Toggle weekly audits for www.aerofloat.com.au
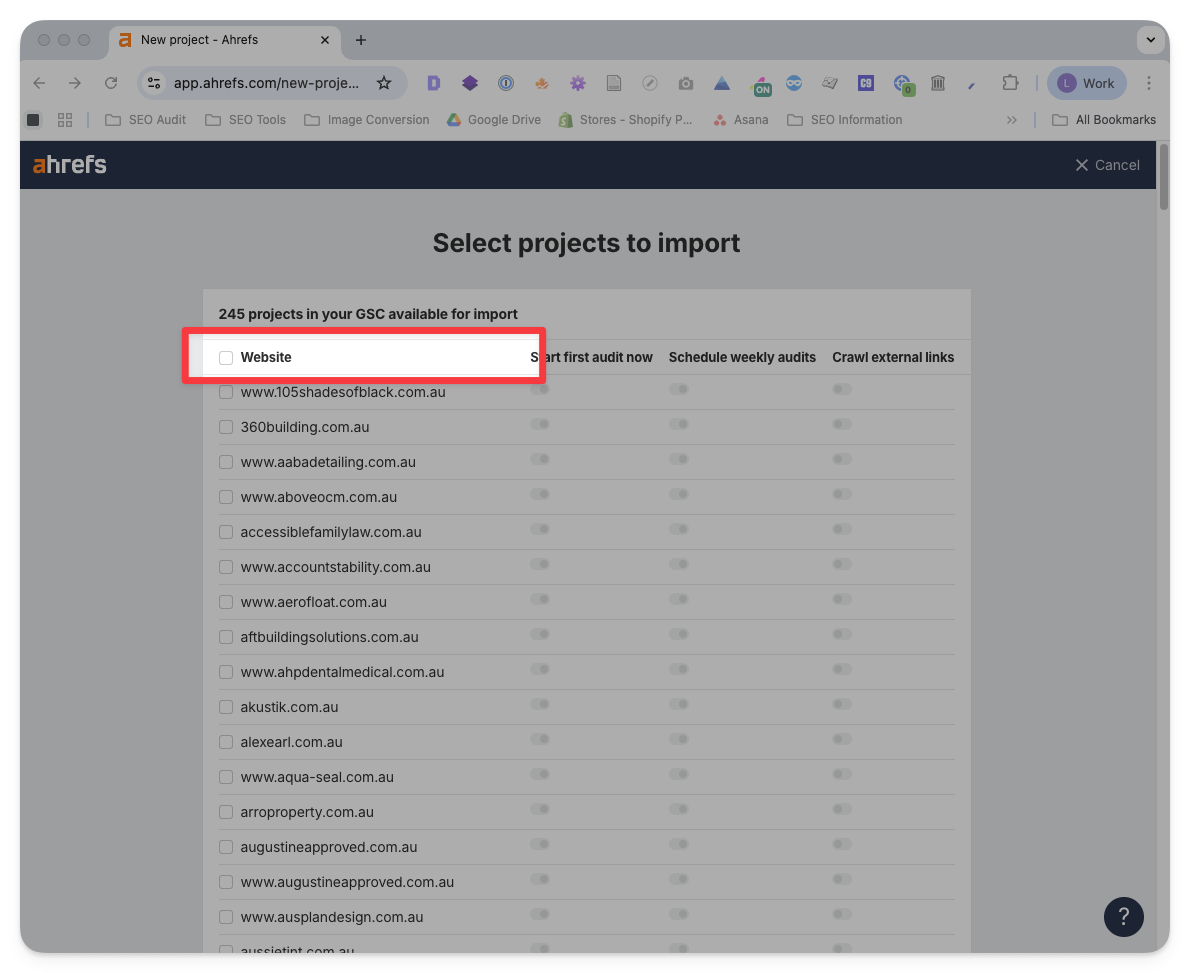Viewport: 1190px width, 973px height. pyautogui.click(x=679, y=600)
